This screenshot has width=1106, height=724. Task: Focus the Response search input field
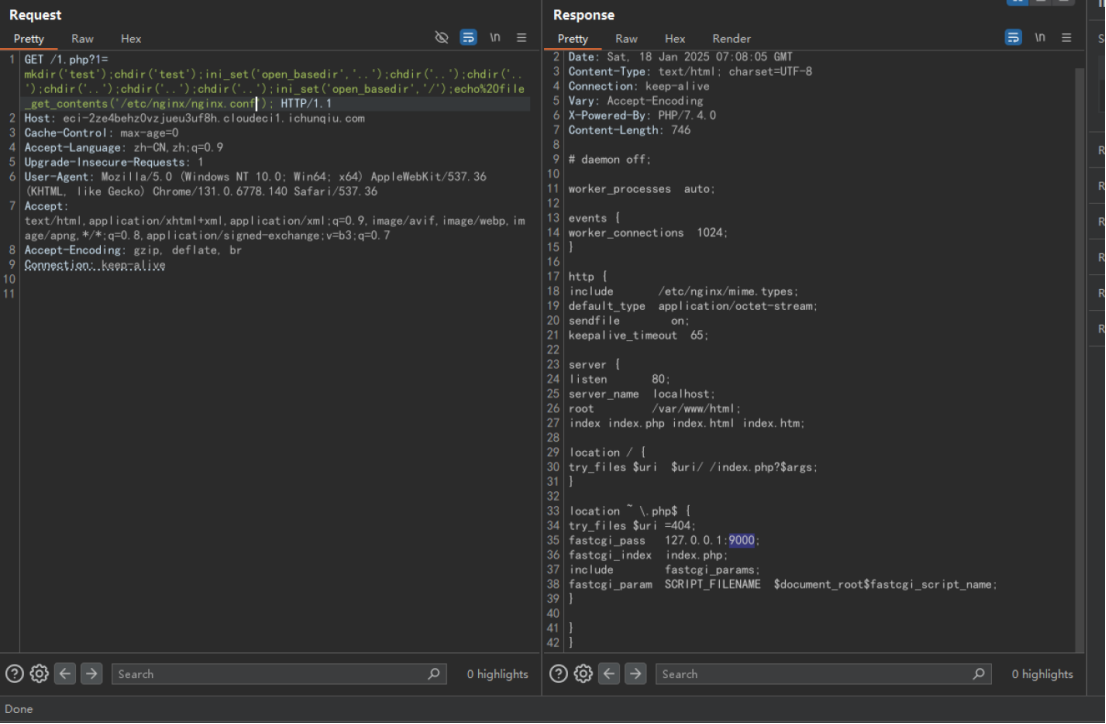(823, 674)
